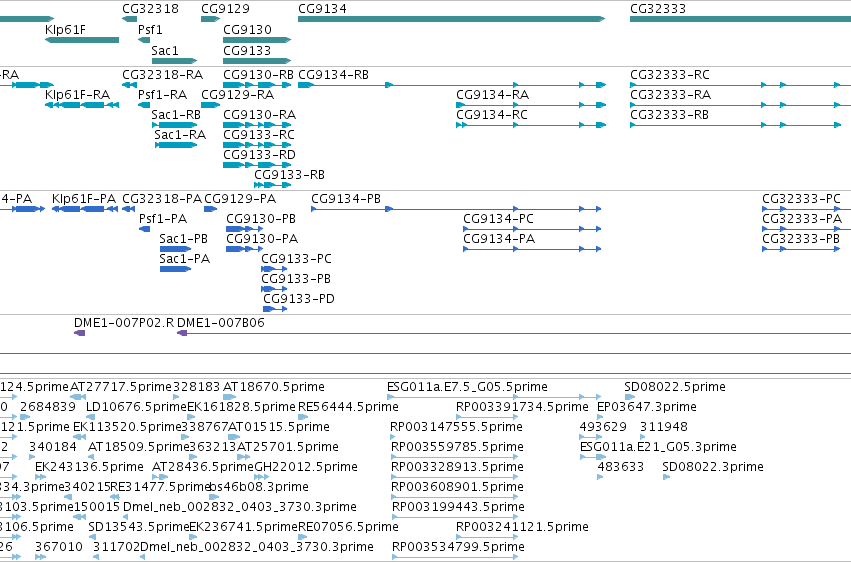Click protein CG9134-PA
The image size is (851, 562).
[x=532, y=249]
